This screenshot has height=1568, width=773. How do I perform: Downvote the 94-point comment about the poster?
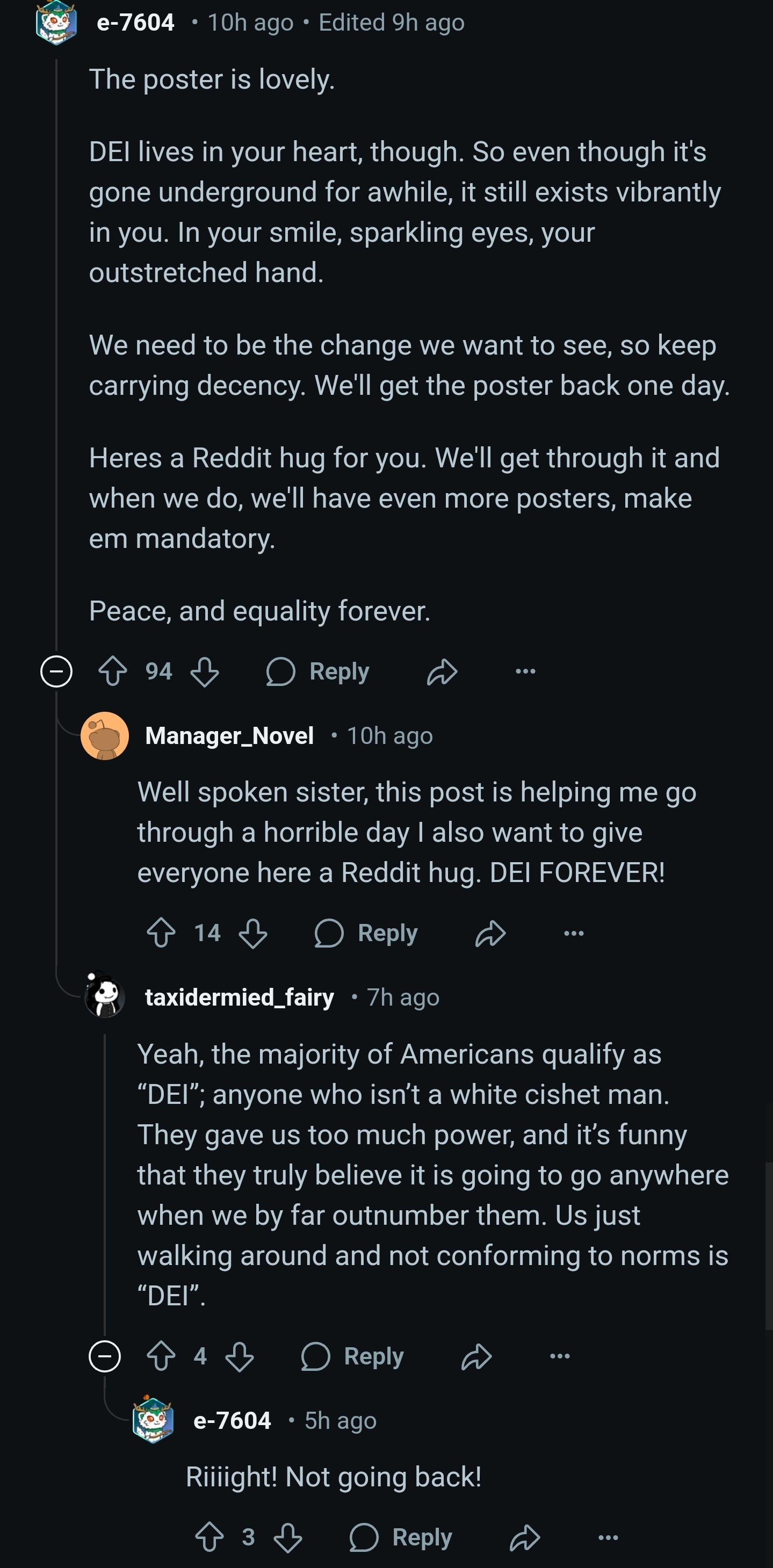click(x=205, y=671)
